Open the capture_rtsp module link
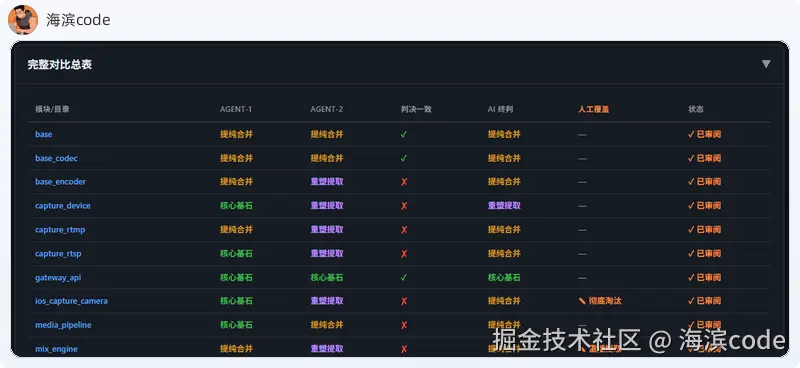Viewport: 800px width, 368px height. pyautogui.click(x=58, y=254)
